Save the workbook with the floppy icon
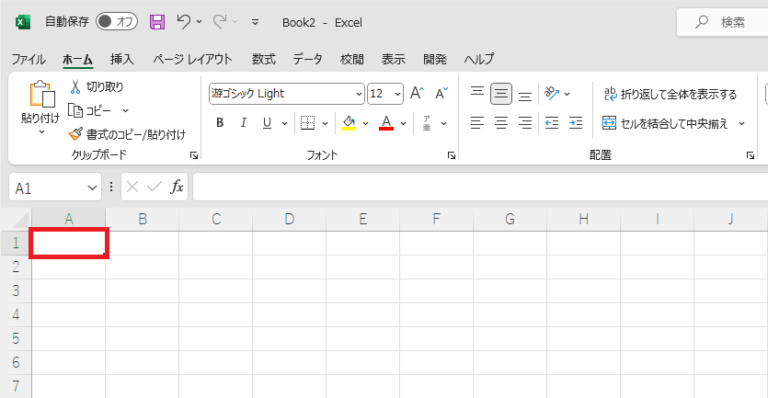Image resolution: width=768 pixels, height=398 pixels. (157, 22)
